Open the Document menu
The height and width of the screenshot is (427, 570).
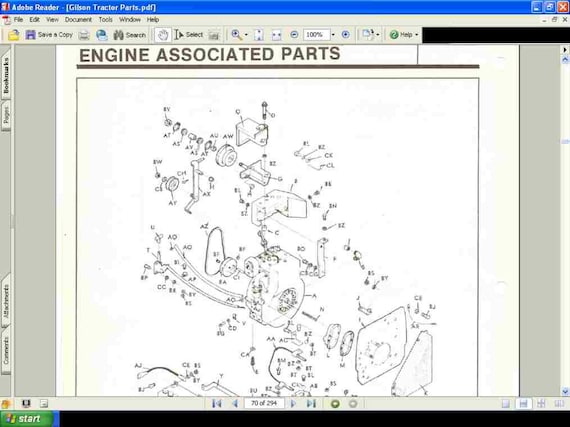click(78, 20)
